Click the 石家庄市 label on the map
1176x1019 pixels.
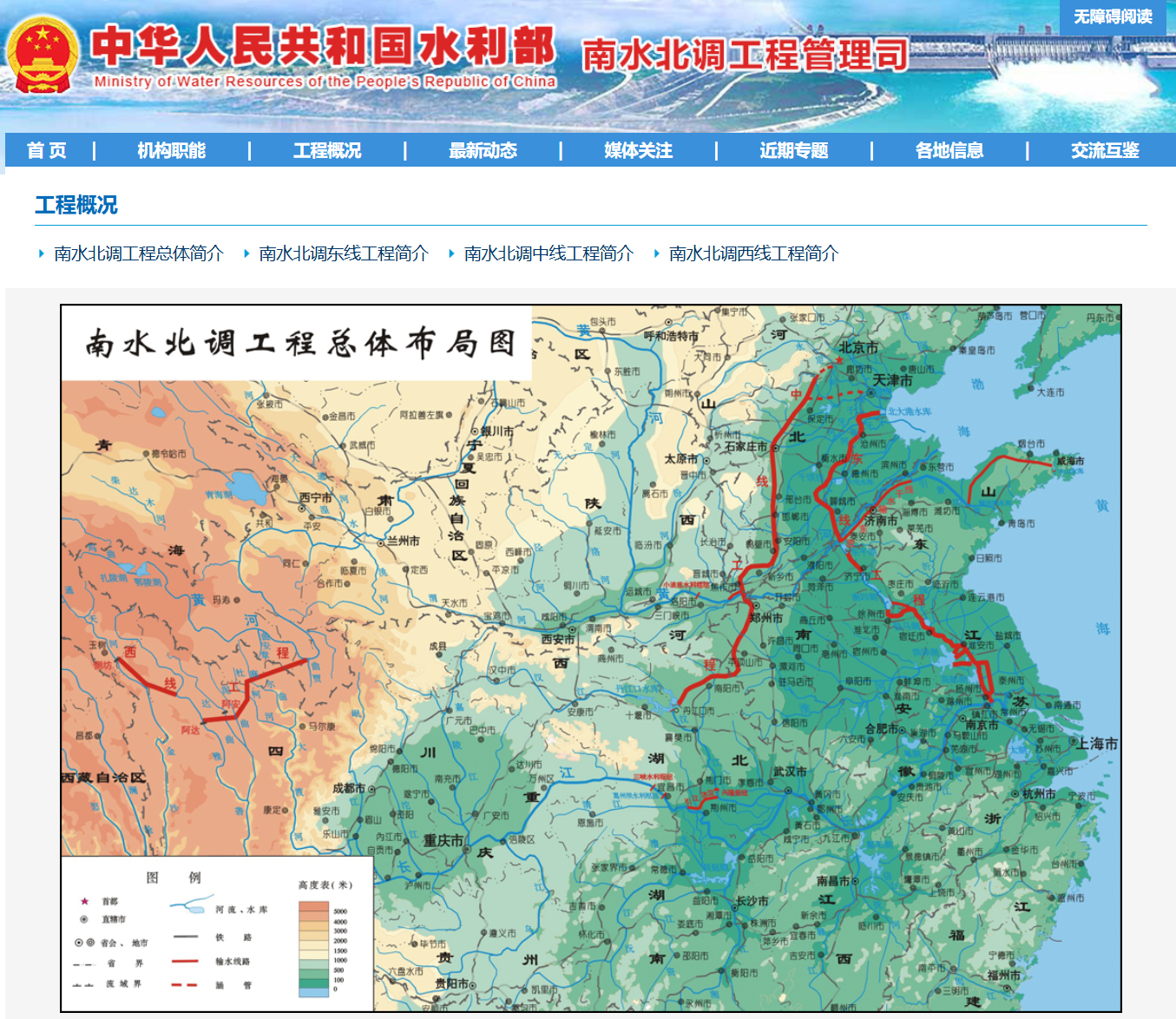(x=746, y=446)
